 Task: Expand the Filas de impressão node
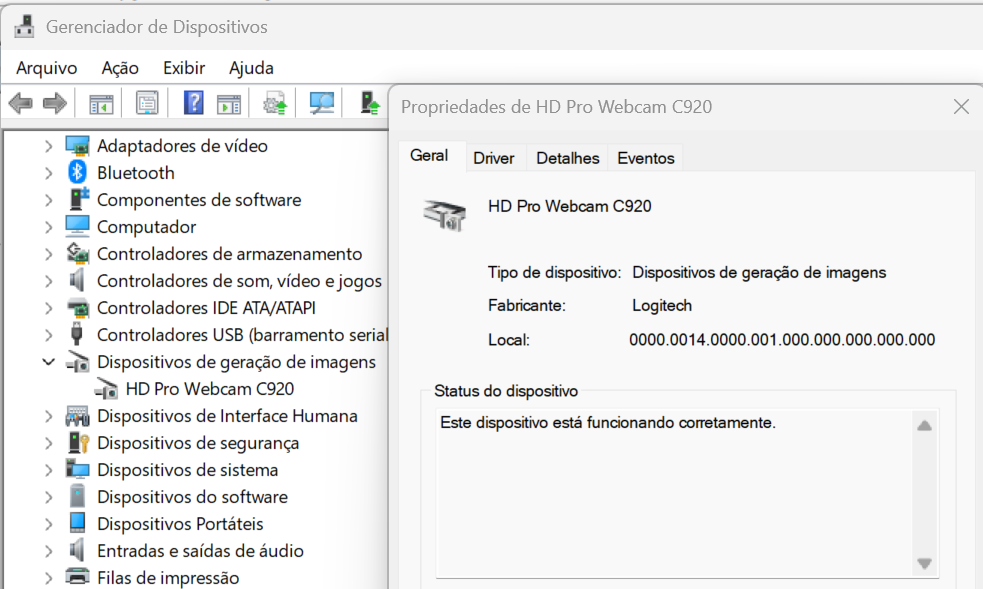48,578
